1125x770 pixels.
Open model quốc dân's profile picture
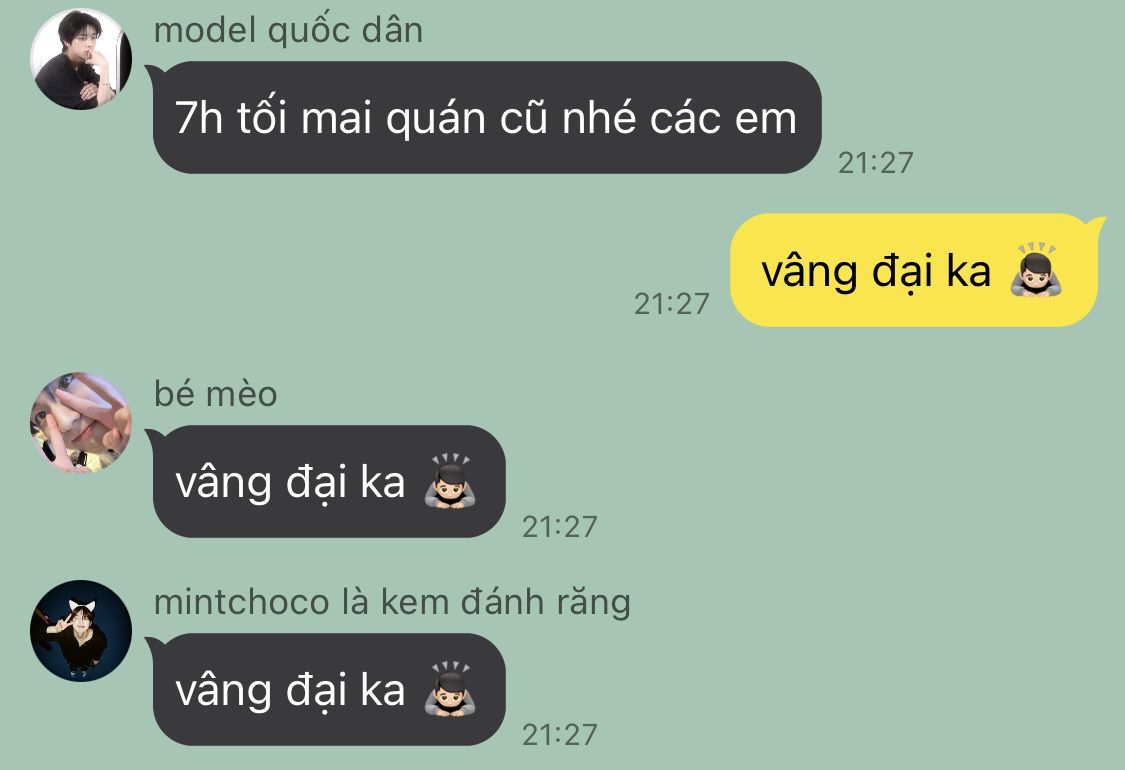81,59
